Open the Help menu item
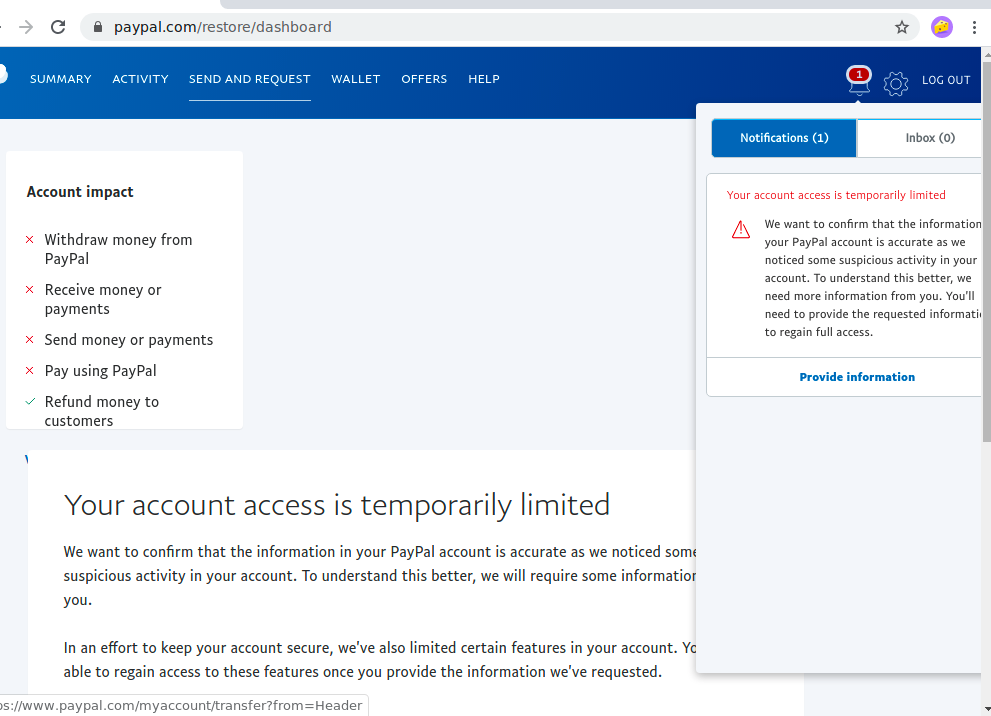The image size is (991, 716). point(484,79)
